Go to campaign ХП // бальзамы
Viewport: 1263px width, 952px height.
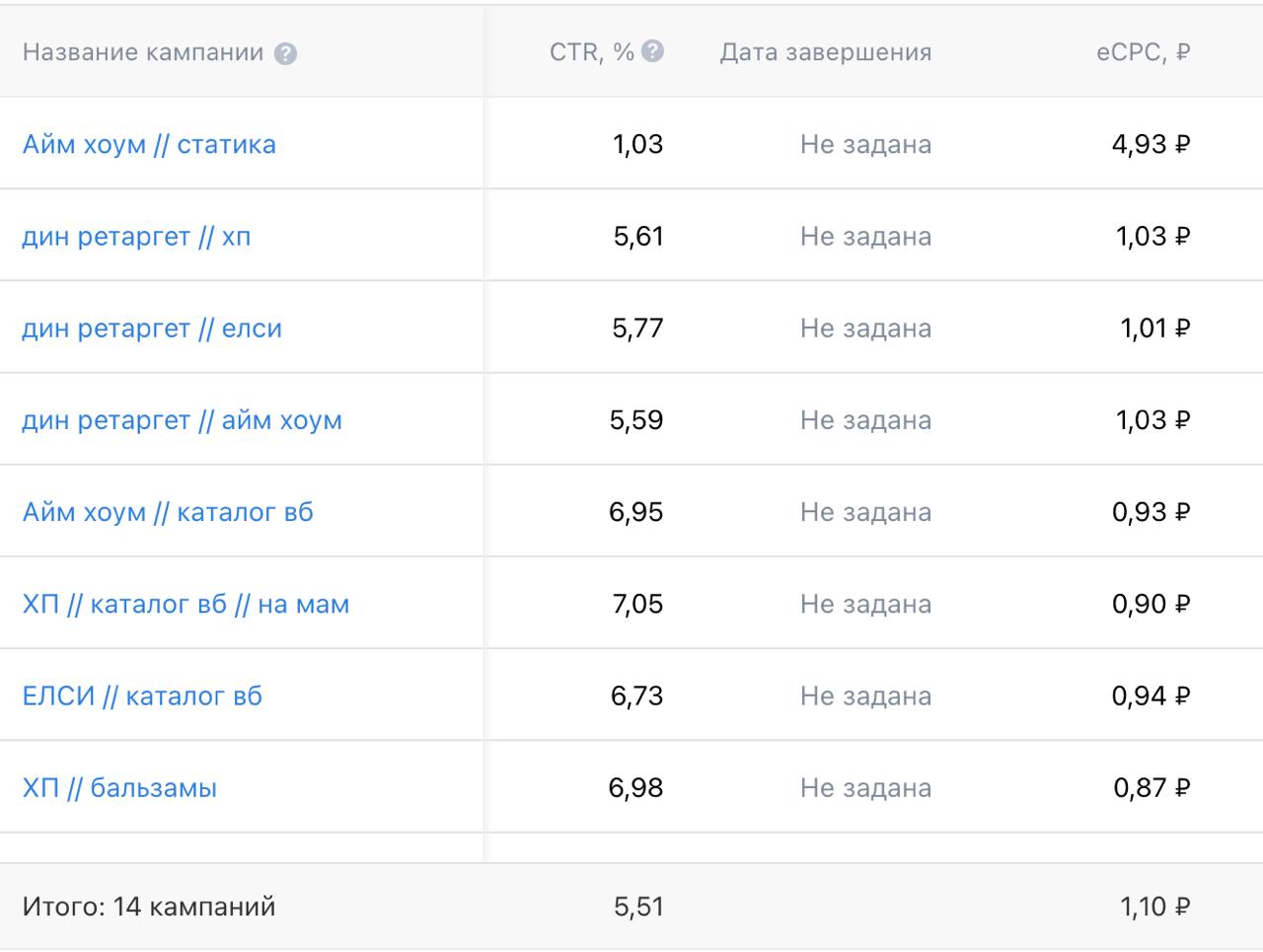pos(119,787)
